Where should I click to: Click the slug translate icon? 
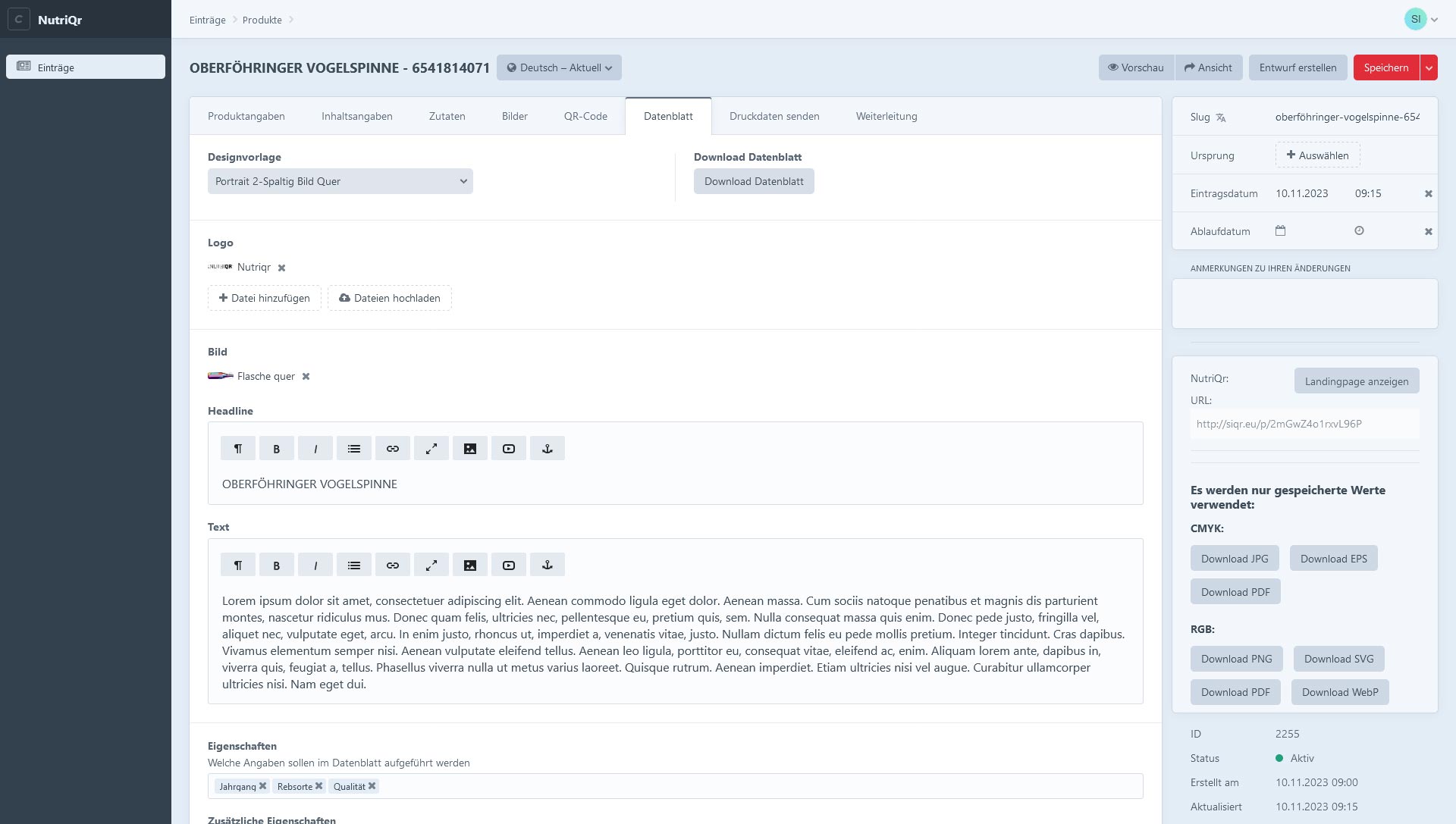[x=1221, y=117]
